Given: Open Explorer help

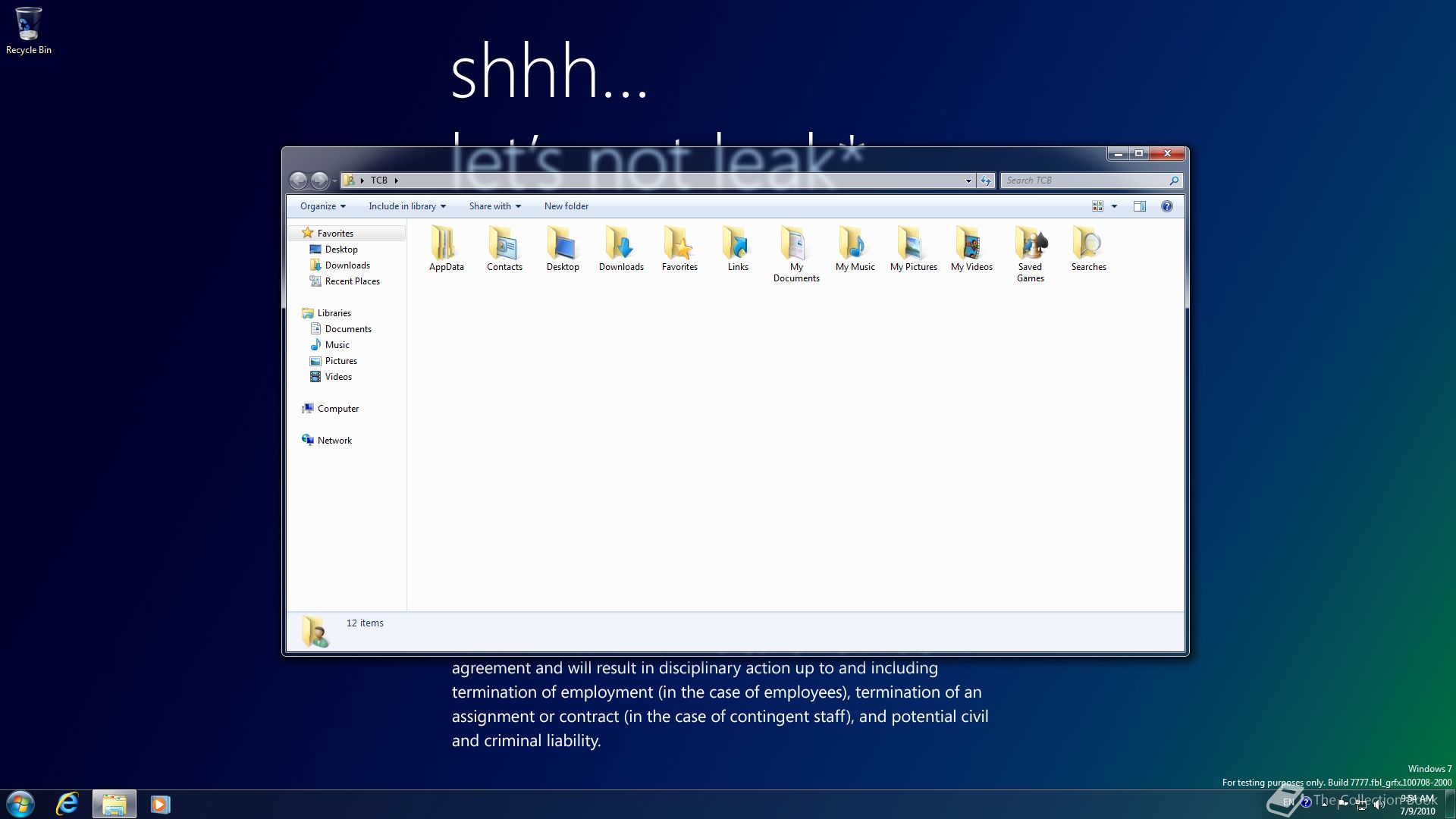Looking at the screenshot, I should [x=1167, y=206].
